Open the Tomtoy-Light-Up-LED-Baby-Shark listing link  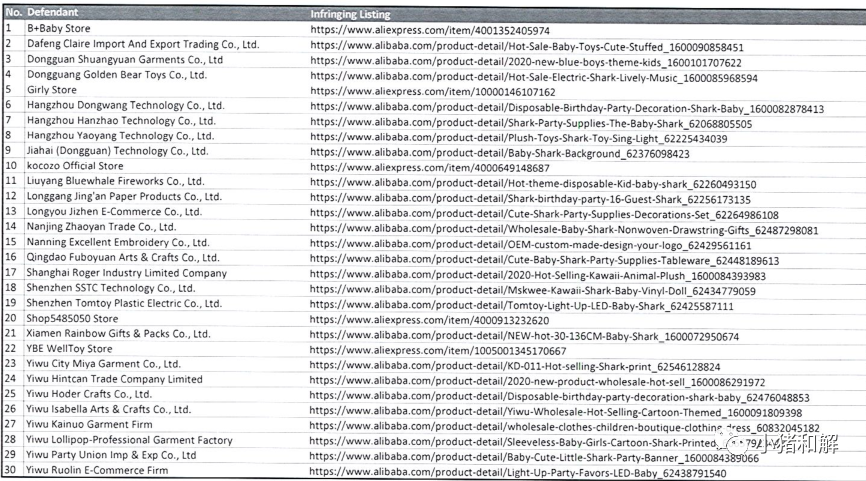tap(522, 306)
